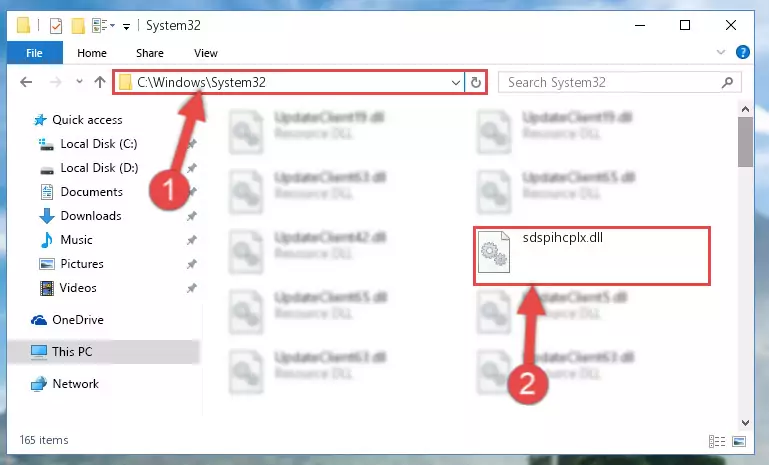Unpin Music from Quick access

pyautogui.click(x=192, y=240)
